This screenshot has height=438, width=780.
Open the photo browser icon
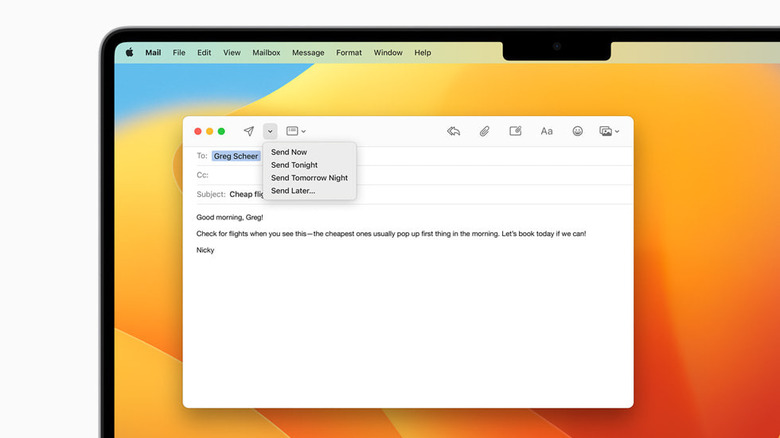608,131
